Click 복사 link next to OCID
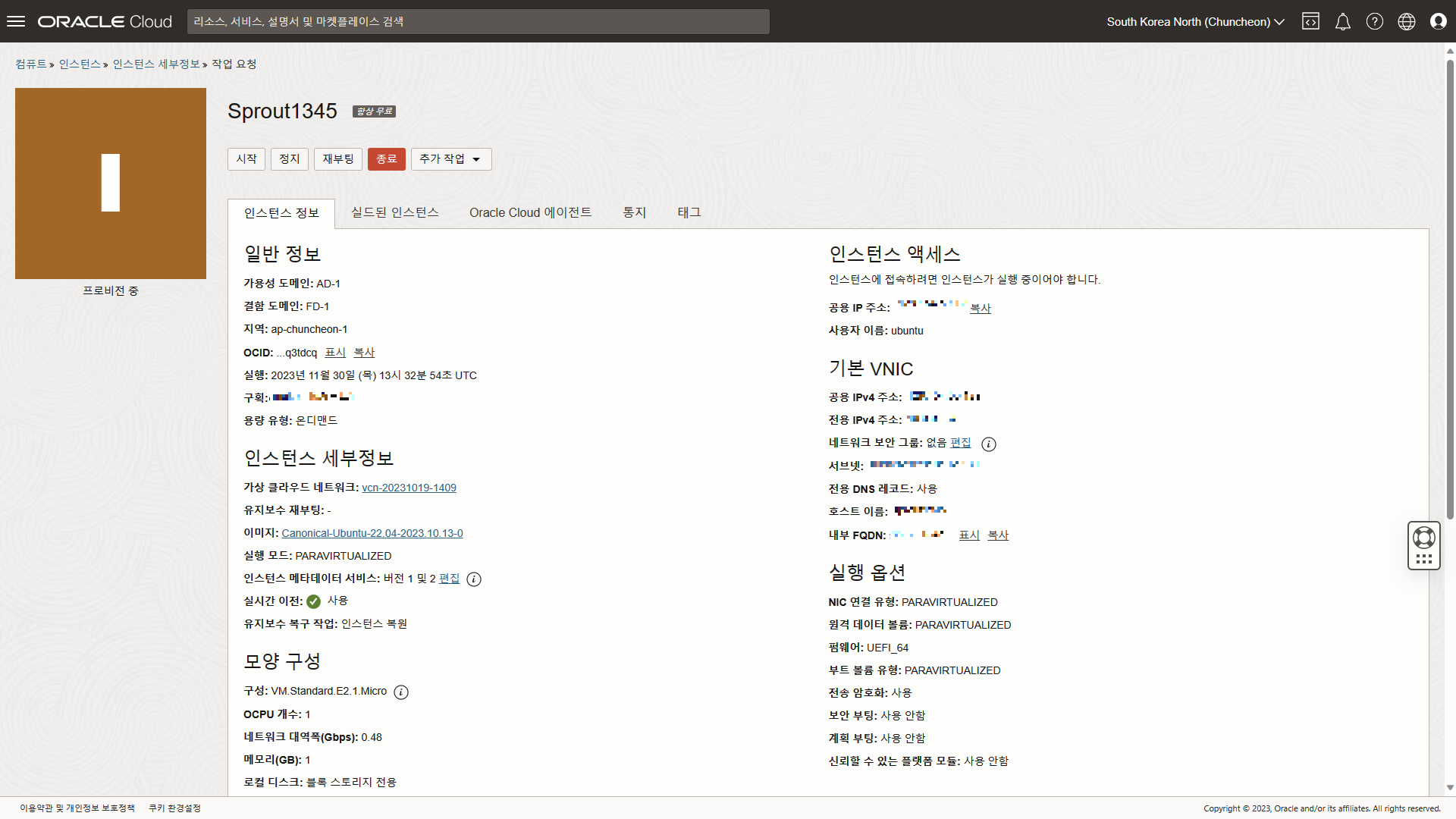This screenshot has height=819, width=1456. [364, 353]
